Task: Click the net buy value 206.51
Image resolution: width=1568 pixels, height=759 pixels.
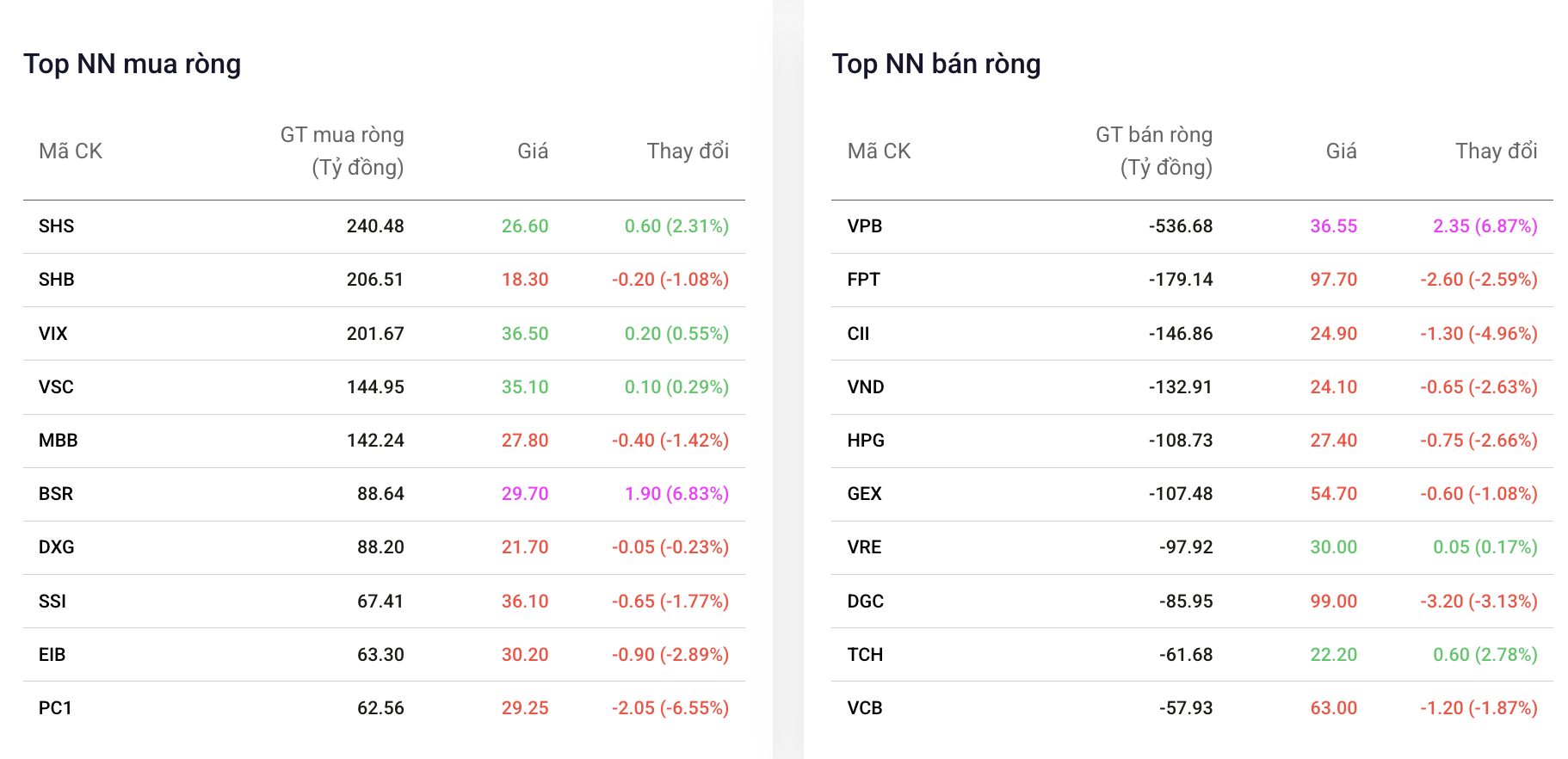Action: click(x=375, y=280)
